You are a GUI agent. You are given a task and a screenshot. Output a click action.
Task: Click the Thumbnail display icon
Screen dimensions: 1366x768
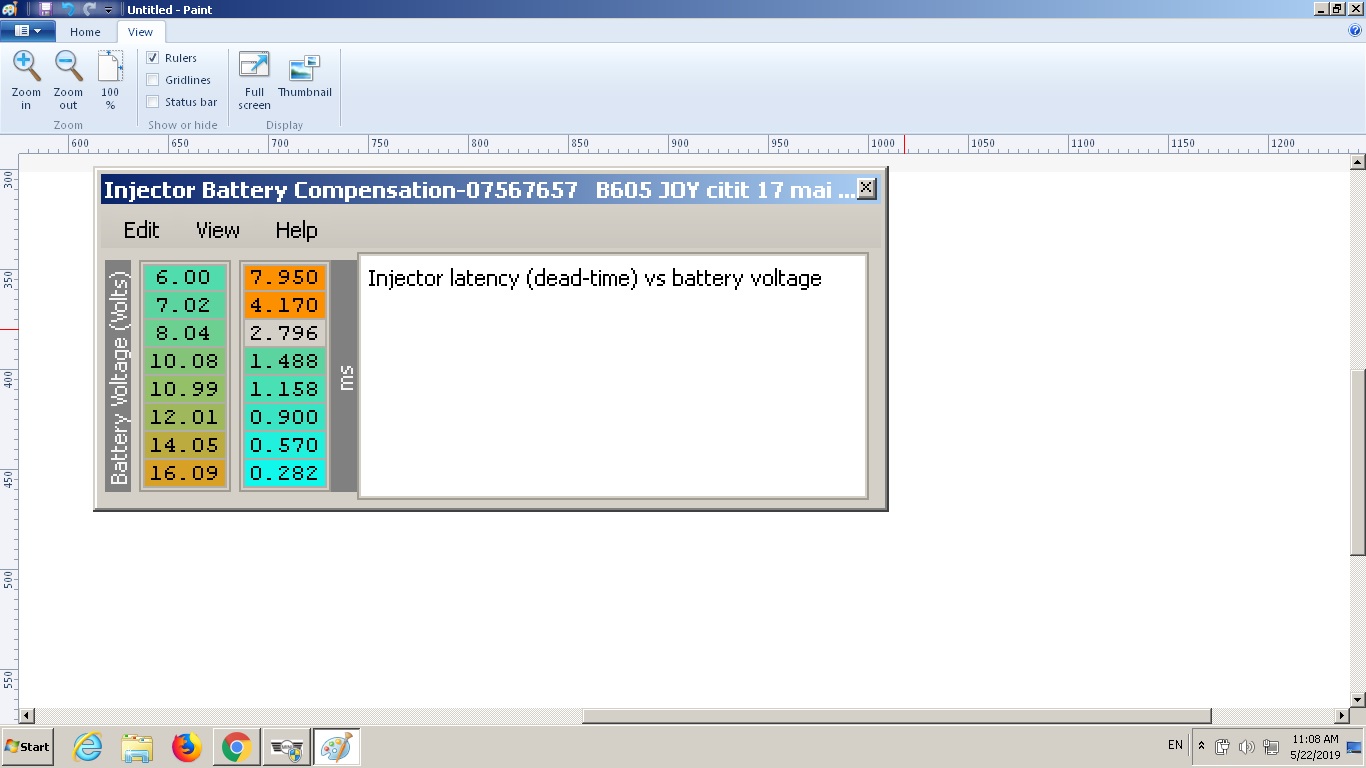click(304, 68)
